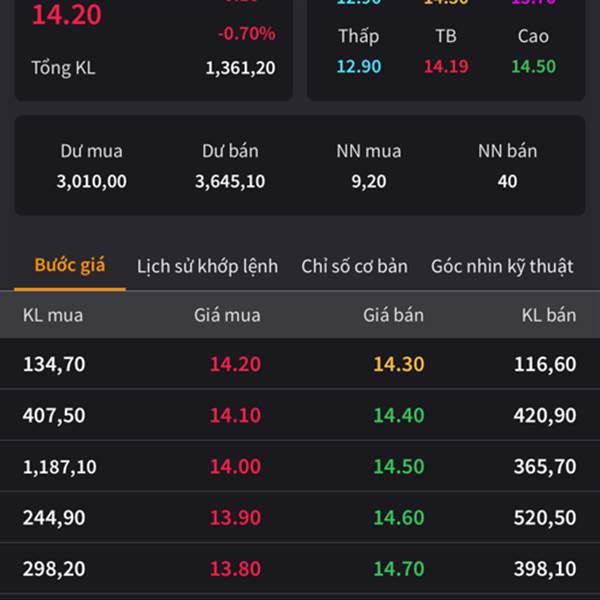Open the Chỉ số cơ bản tab

point(354,266)
